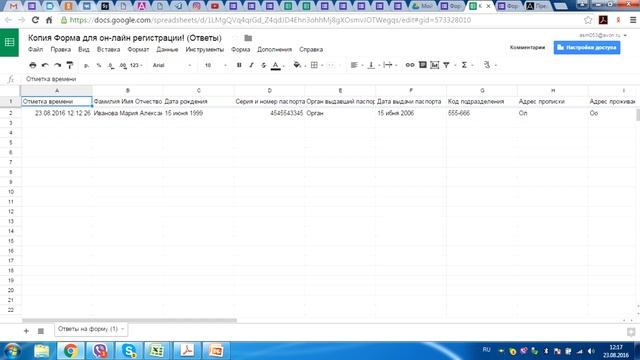Open the Вид menu
The height and width of the screenshot is (360, 640).
(x=84, y=49)
